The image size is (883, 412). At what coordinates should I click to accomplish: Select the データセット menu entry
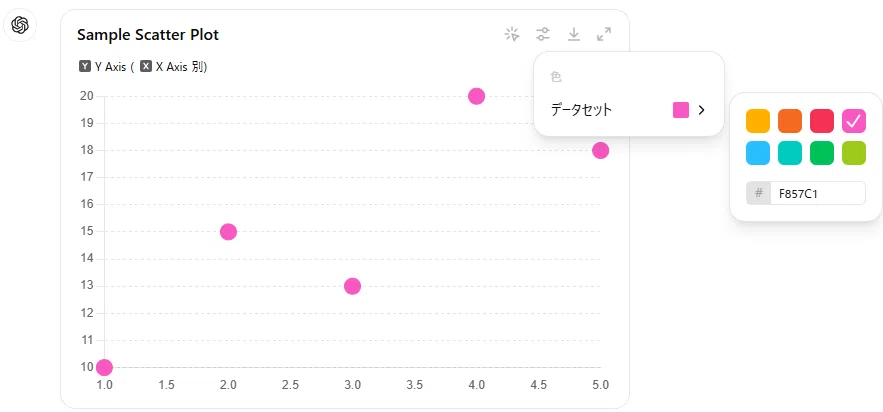(628, 110)
